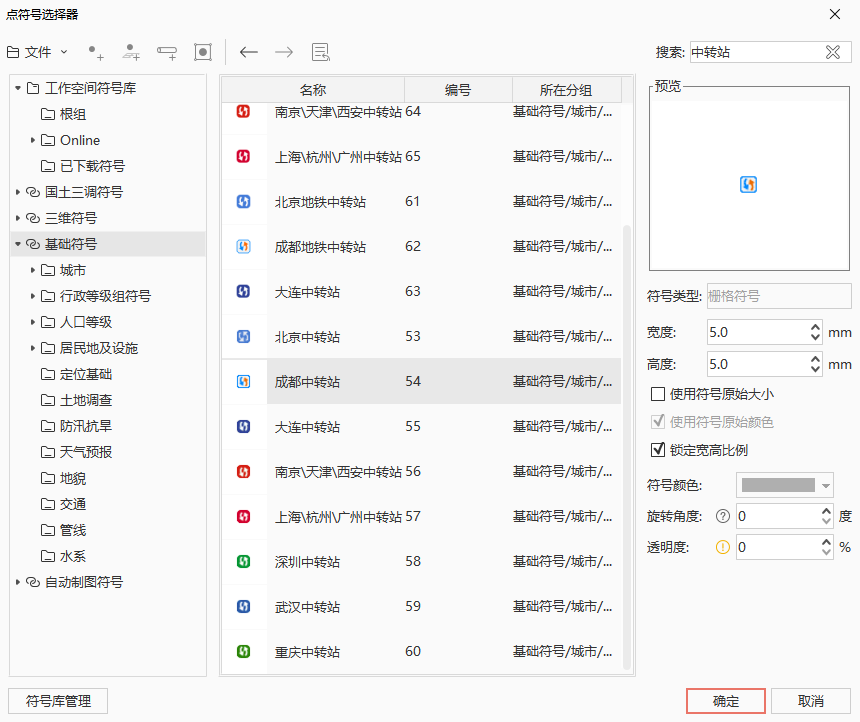Increase 旋转角度 with up stepper arrow
This screenshot has height=722, width=860.
[826, 512]
